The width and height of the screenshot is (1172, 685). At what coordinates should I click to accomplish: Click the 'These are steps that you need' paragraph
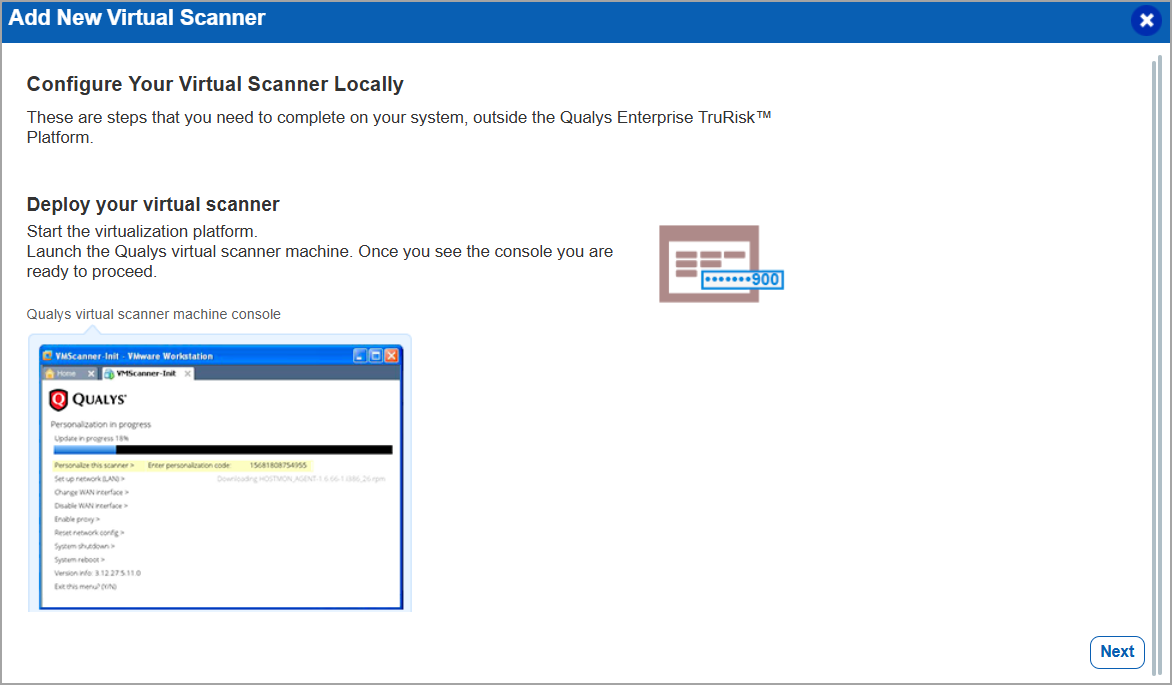point(399,127)
